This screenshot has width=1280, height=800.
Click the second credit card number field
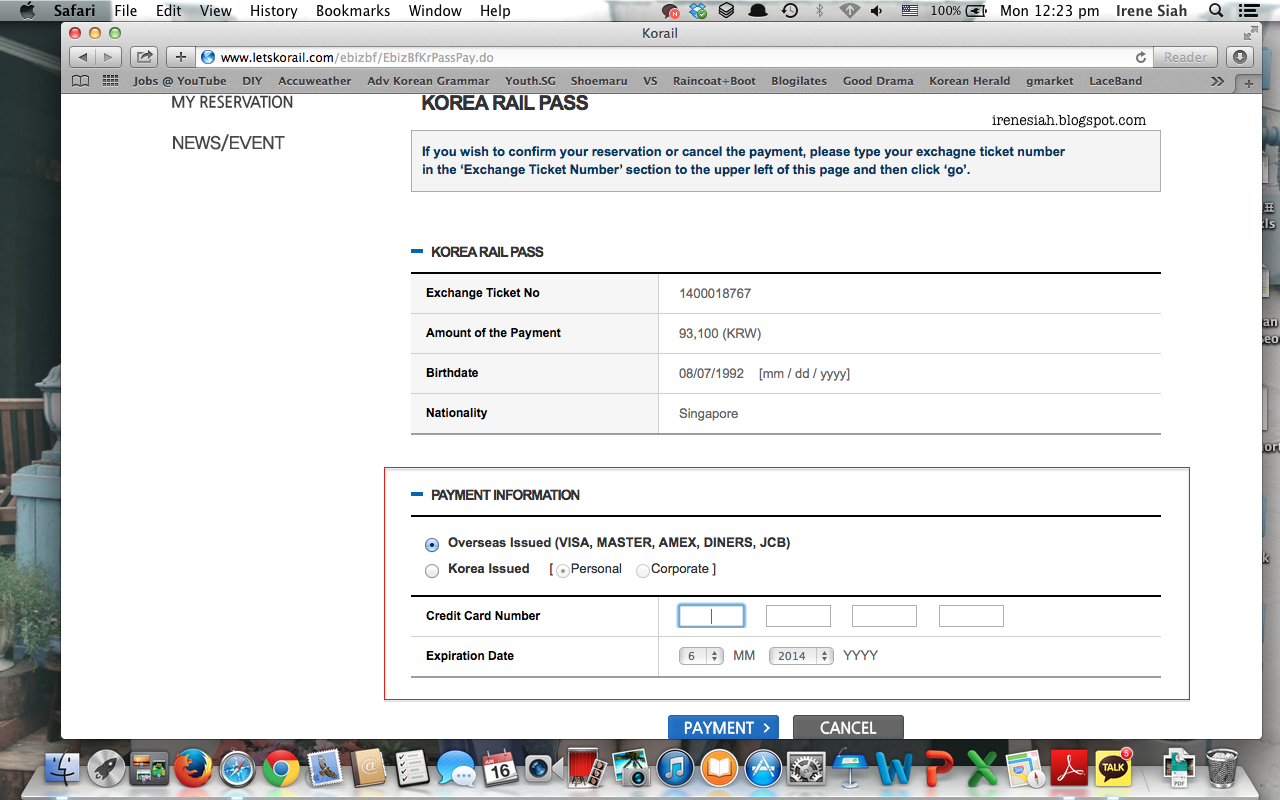pos(798,616)
